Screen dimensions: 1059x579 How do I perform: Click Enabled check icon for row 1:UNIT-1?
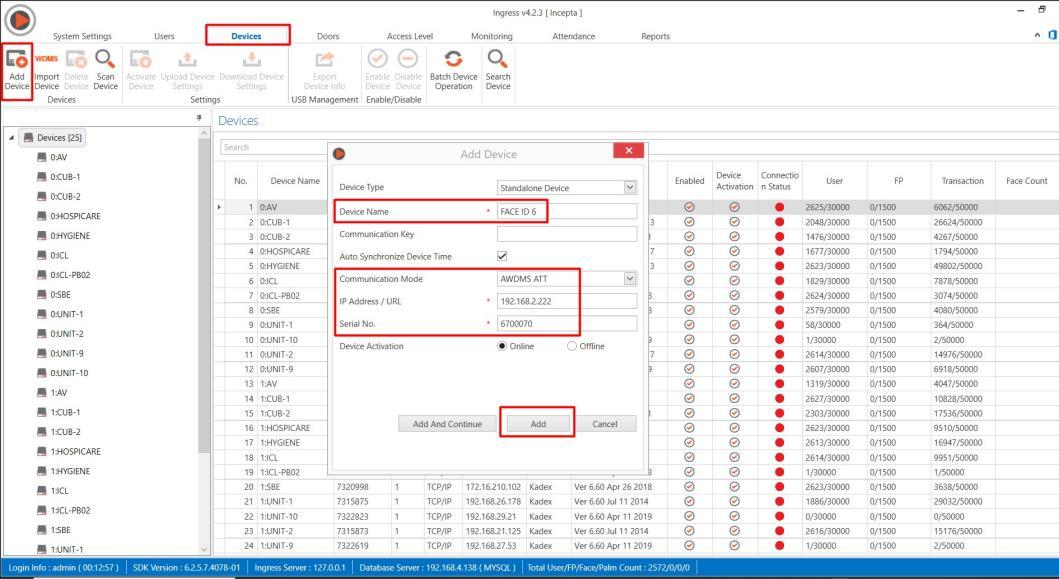coord(689,502)
